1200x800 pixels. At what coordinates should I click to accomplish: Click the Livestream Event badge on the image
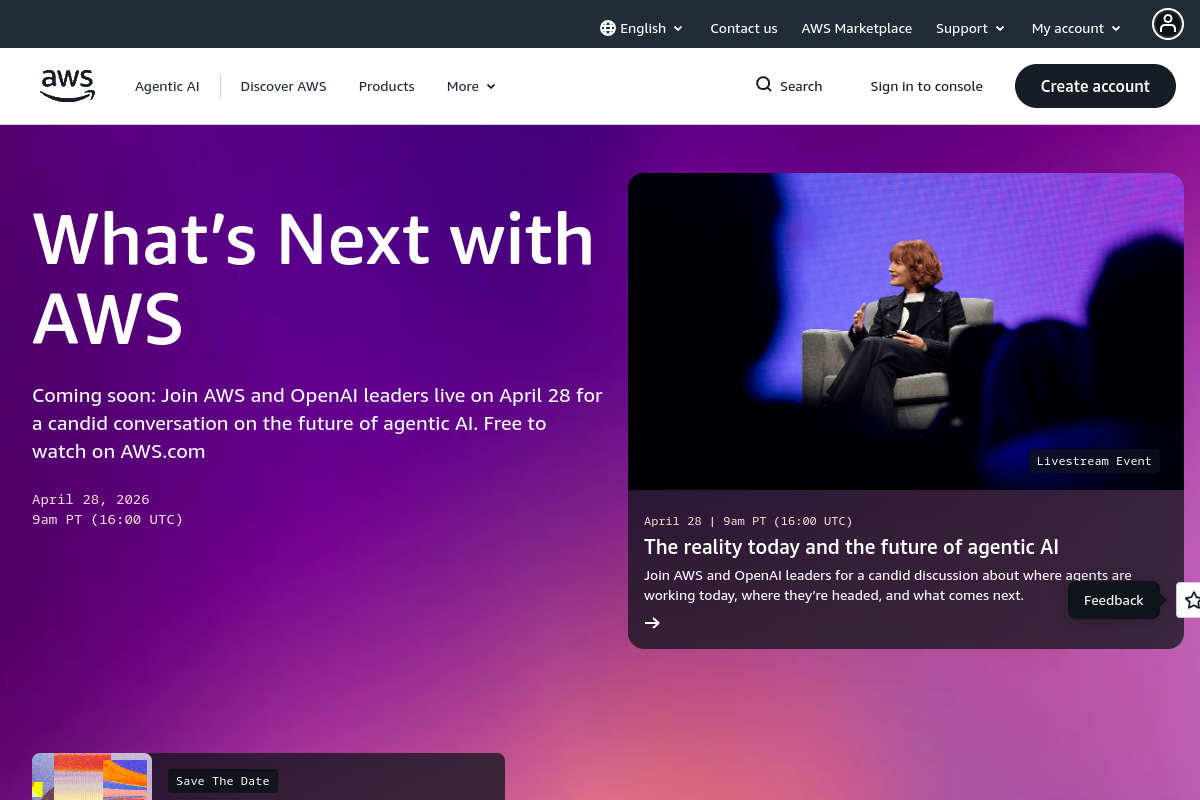point(1094,461)
